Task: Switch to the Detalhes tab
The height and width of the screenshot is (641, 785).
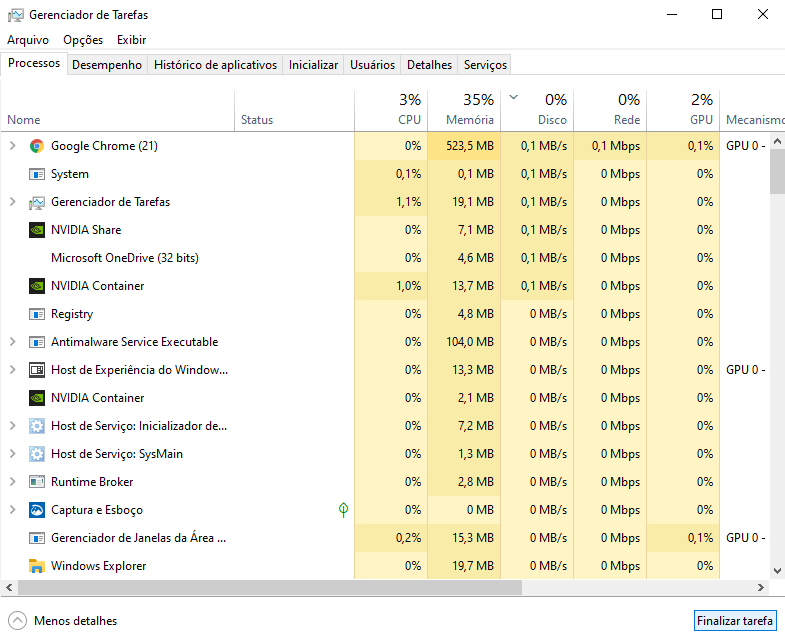Action: click(430, 65)
